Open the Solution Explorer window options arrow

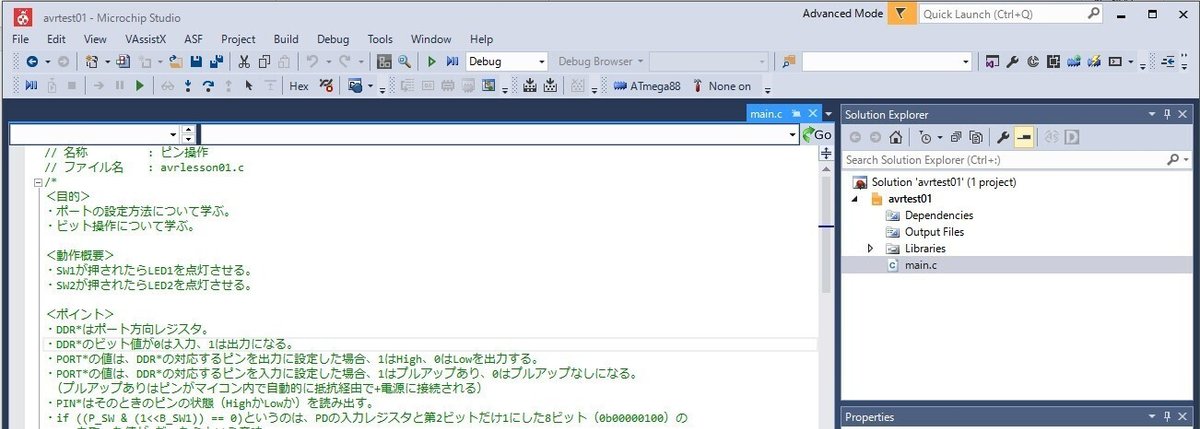coord(1152,114)
